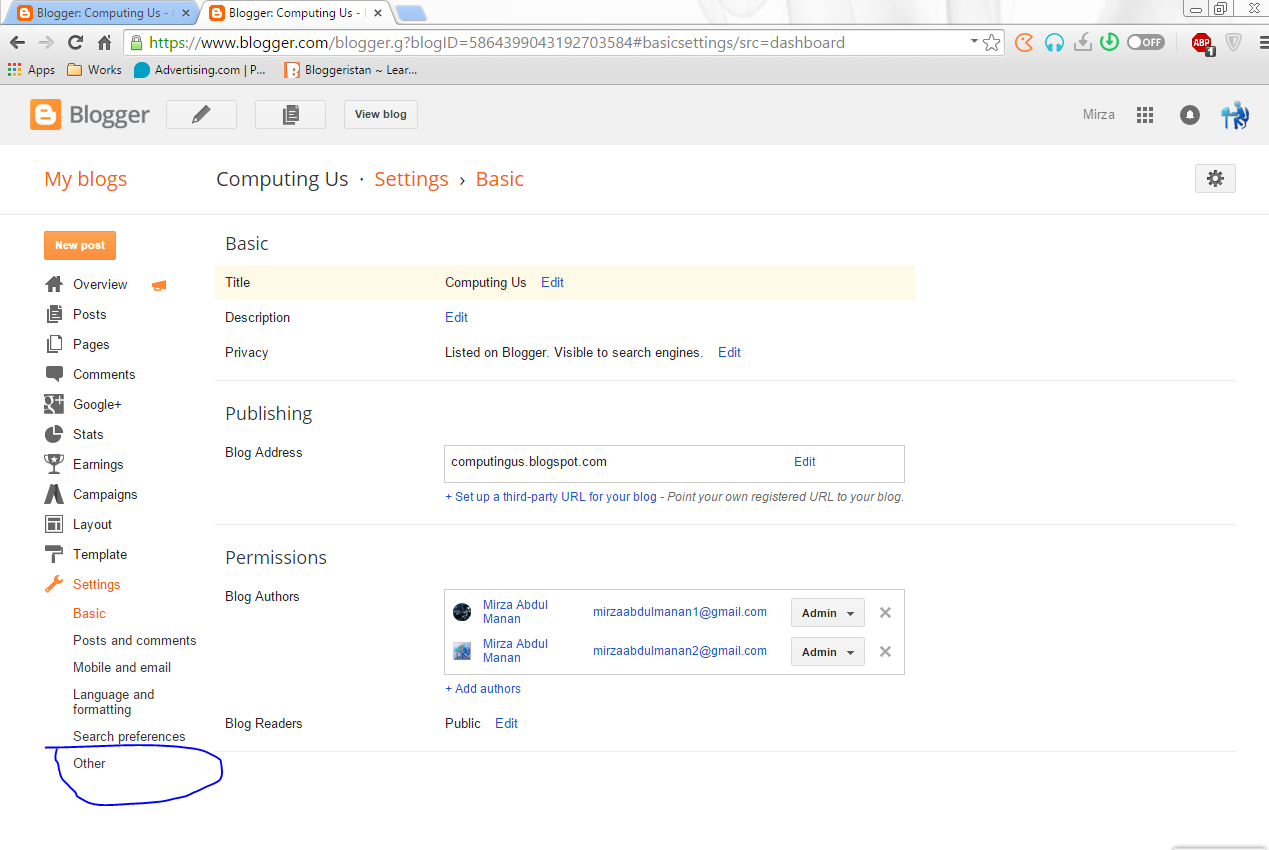1269x850 pixels.
Task: Click the Layout icon in sidebar
Action: (54, 524)
